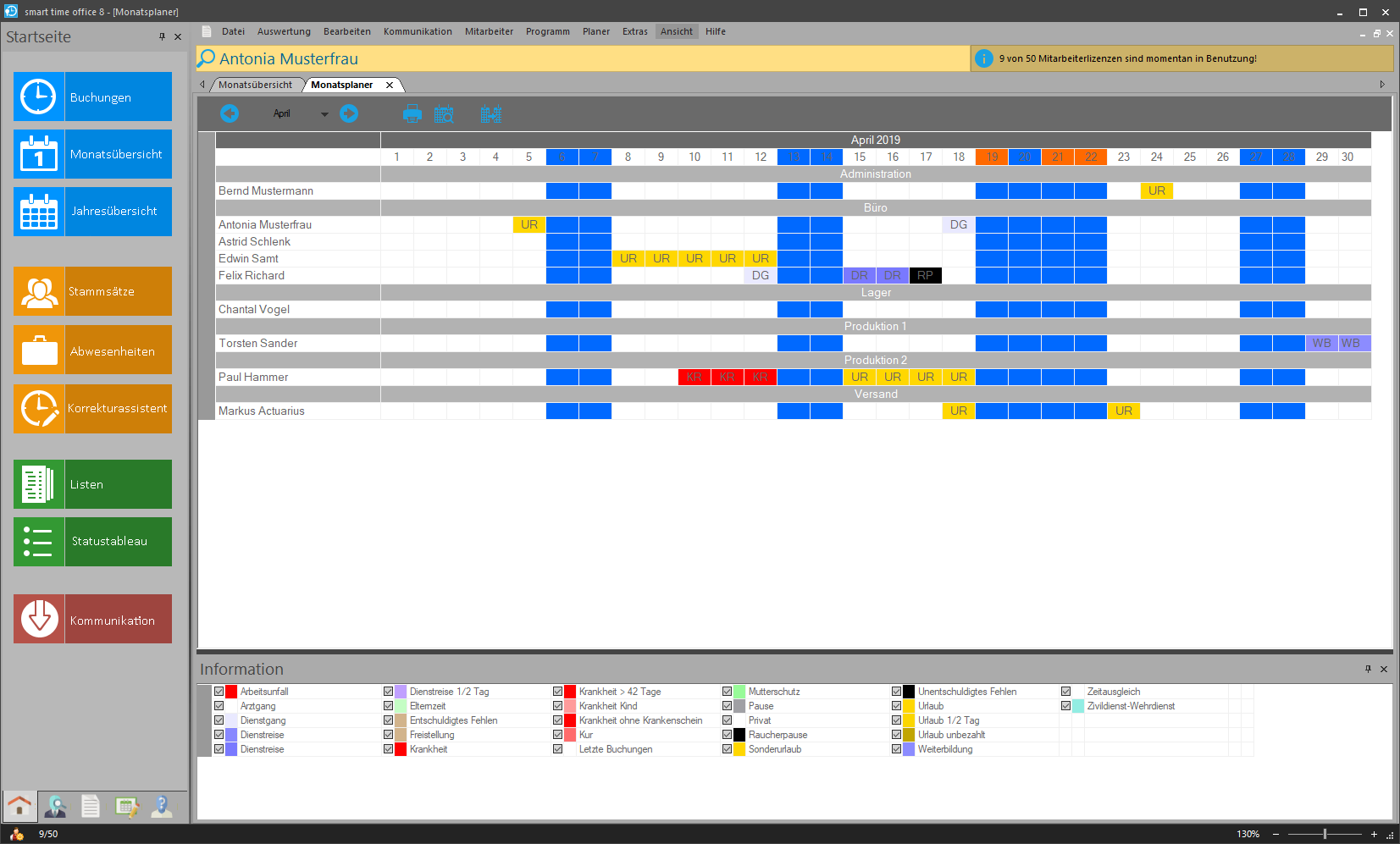
Task: Open the calendar with pencil icon at the bottom
Action: (x=126, y=807)
